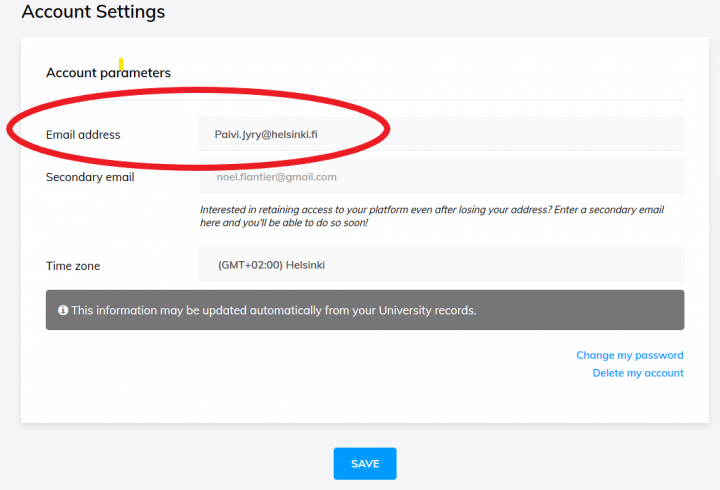This screenshot has width=720, height=490.
Task: Click the italic secondary email hint text
Action: 432,216
